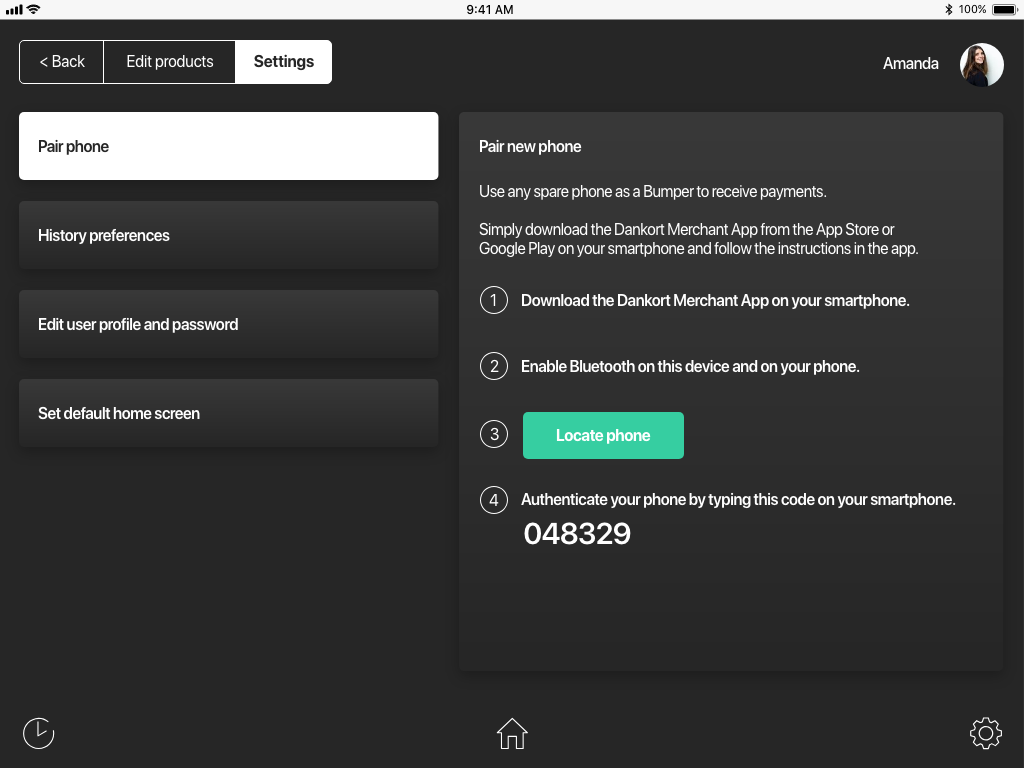The width and height of the screenshot is (1024, 768).
Task: Check the Bluetooth status icon
Action: [x=948, y=9]
